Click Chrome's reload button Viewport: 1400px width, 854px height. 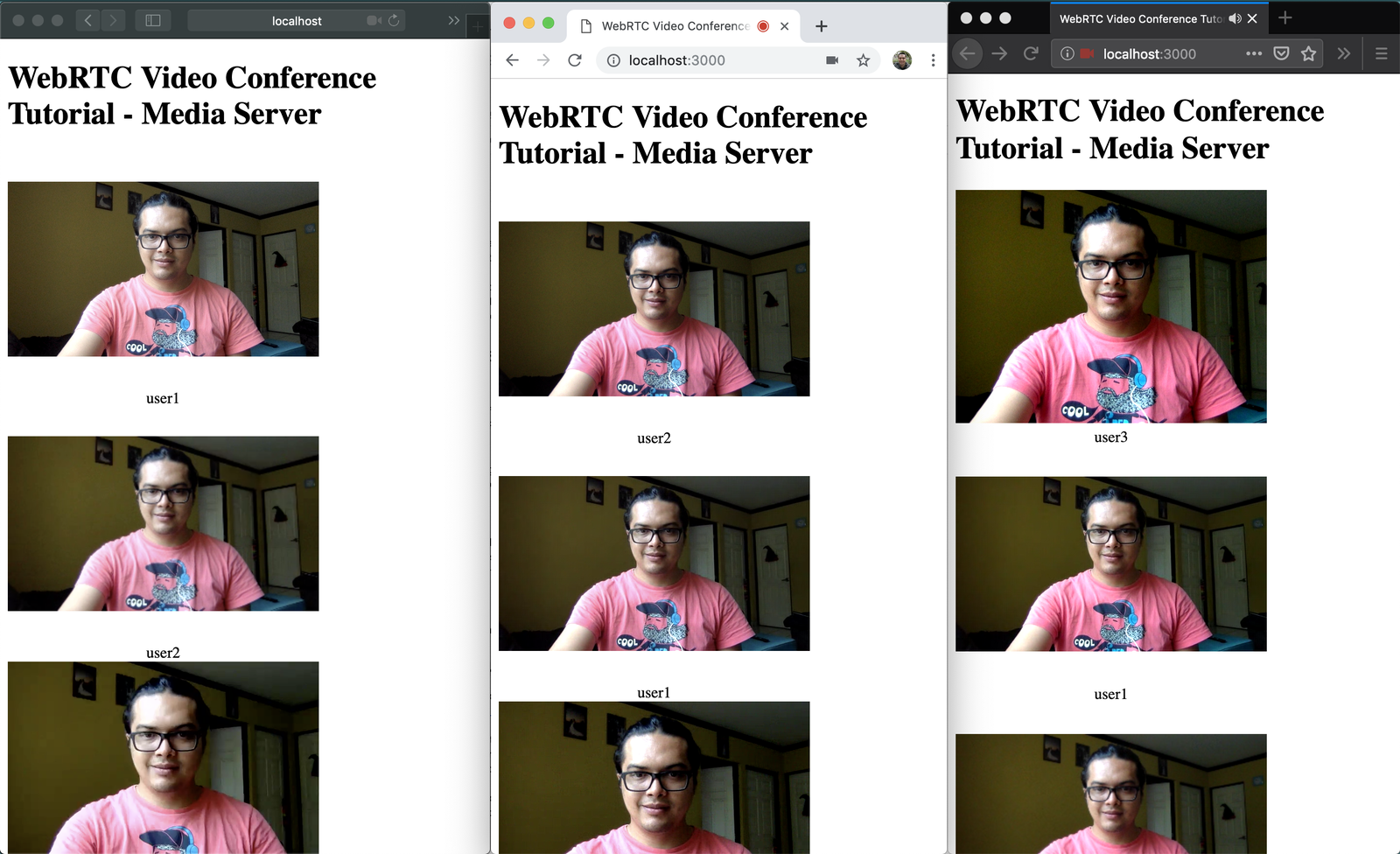tap(575, 60)
